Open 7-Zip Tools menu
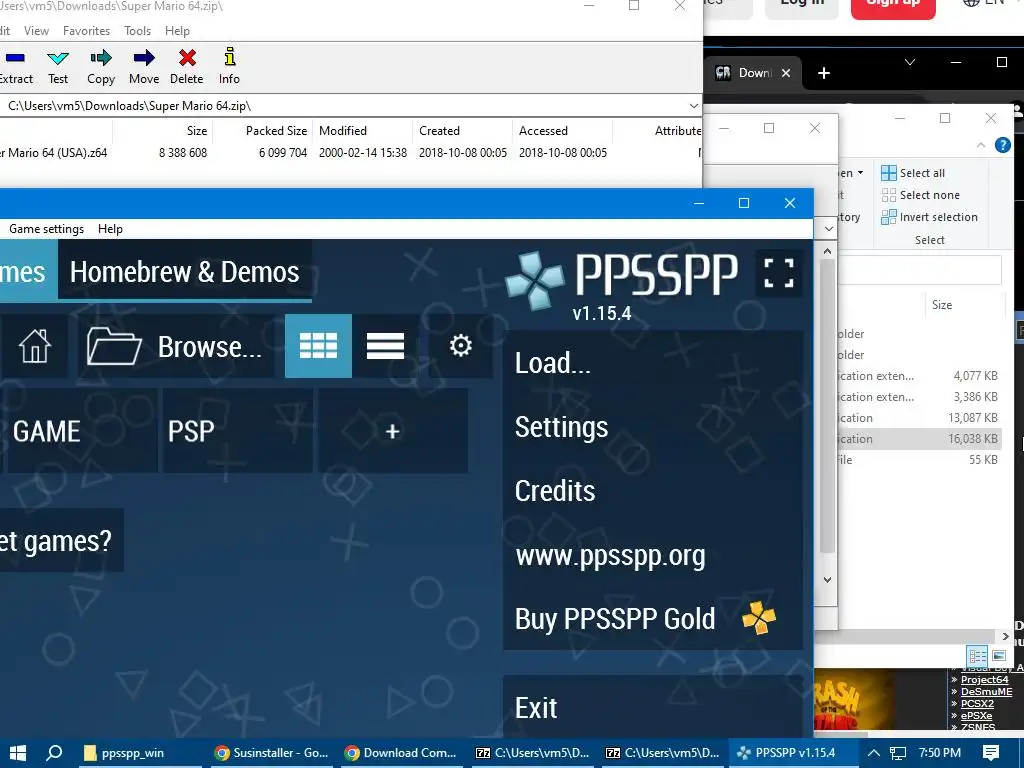Screen dimensions: 1024x768 137,31
